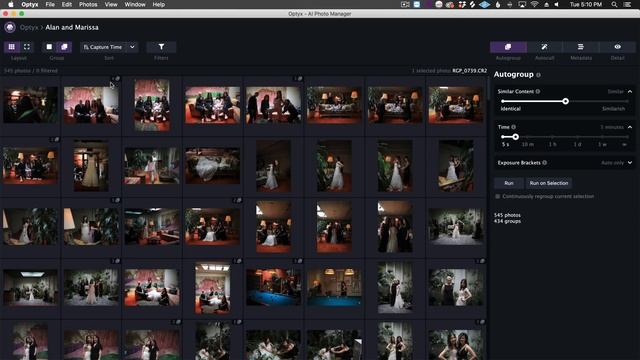Click the flame-shaped menu bar icon
Viewport: 640px width, 360px height.
(x=498, y=4)
